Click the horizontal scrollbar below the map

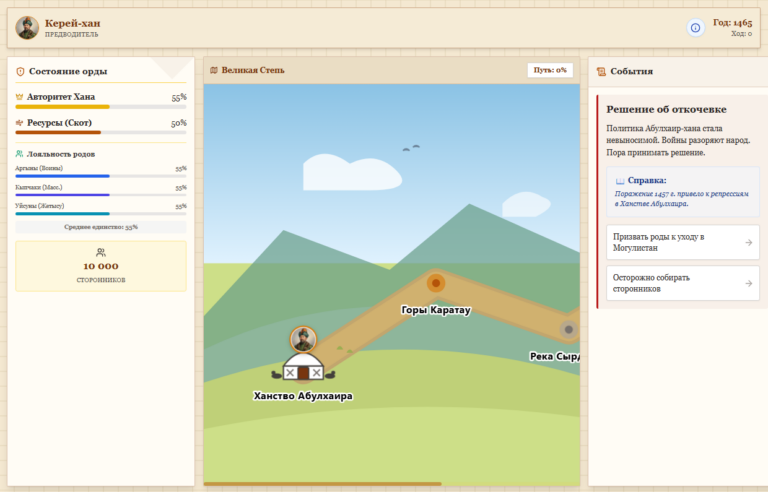point(322,484)
